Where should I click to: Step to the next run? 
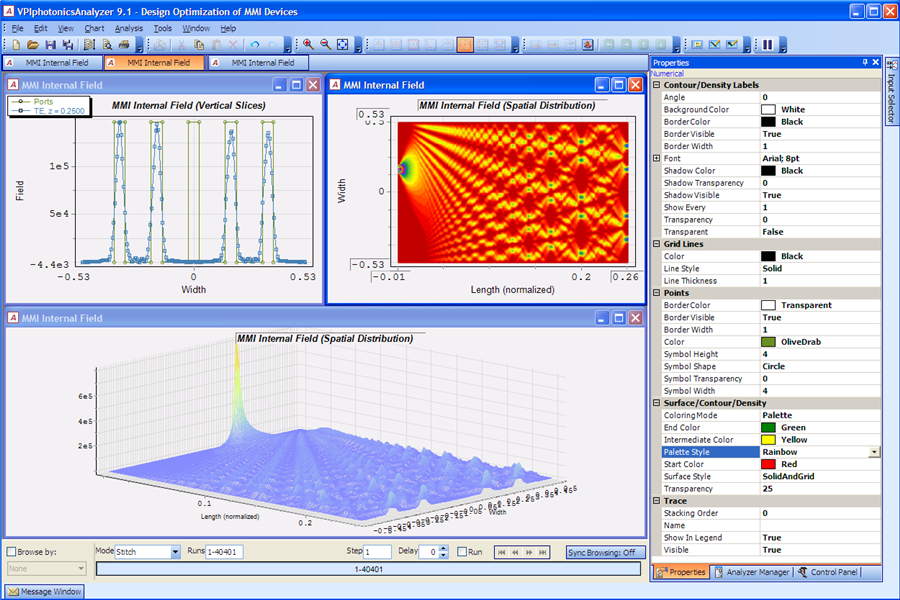pos(529,552)
